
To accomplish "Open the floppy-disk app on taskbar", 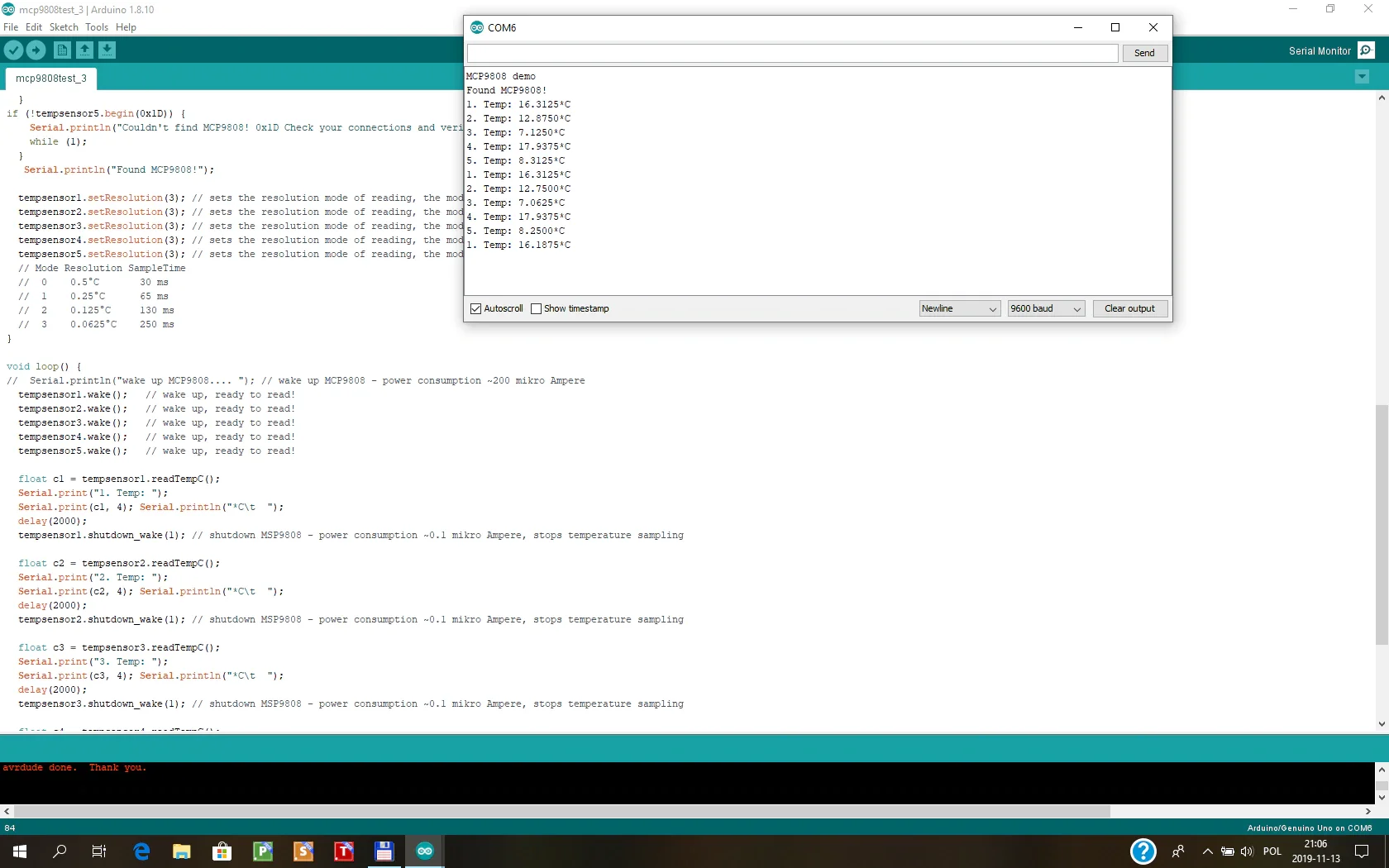I will click(x=384, y=851).
